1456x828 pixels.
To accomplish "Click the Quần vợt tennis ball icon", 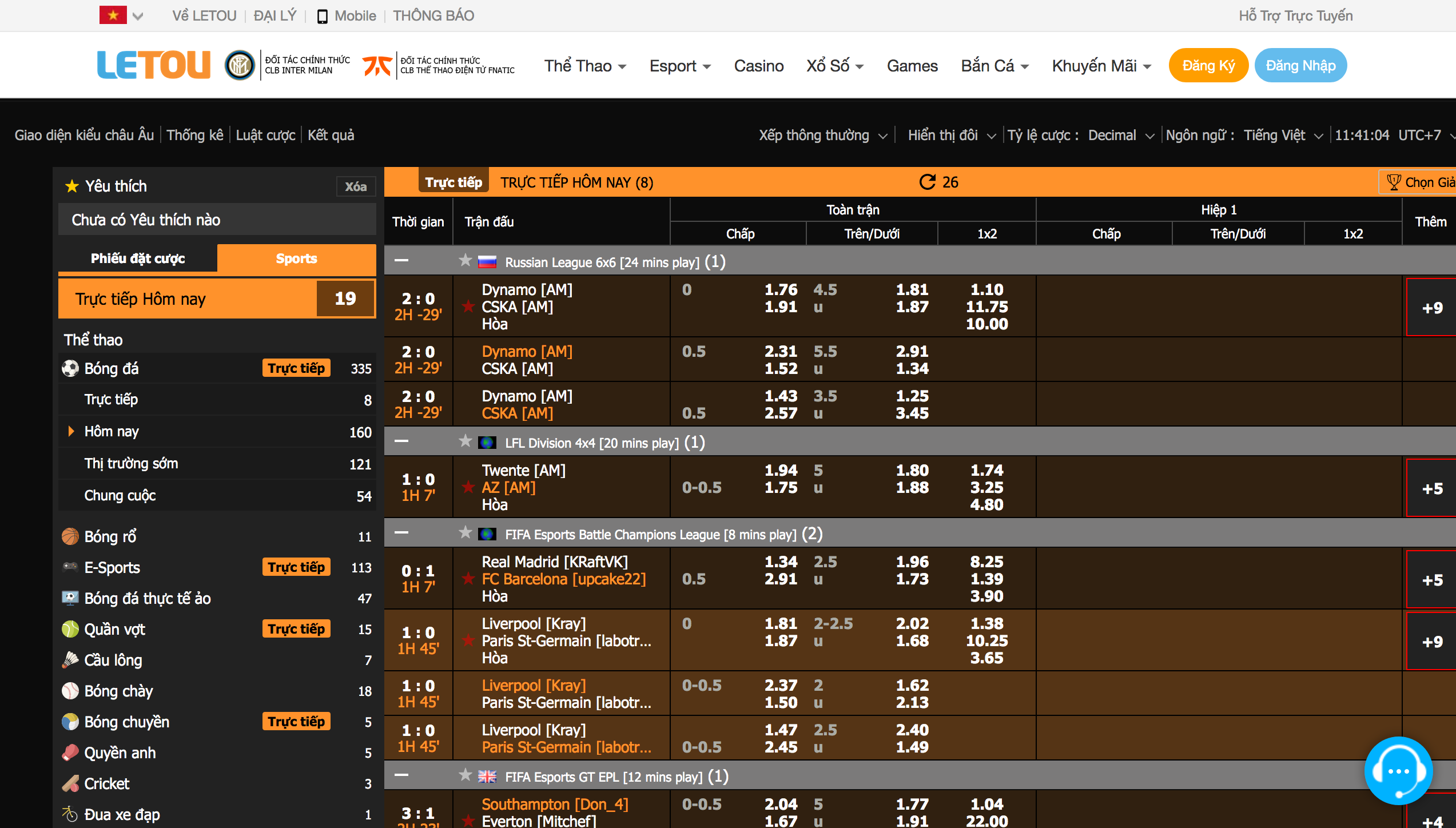I will pyautogui.click(x=70, y=629).
